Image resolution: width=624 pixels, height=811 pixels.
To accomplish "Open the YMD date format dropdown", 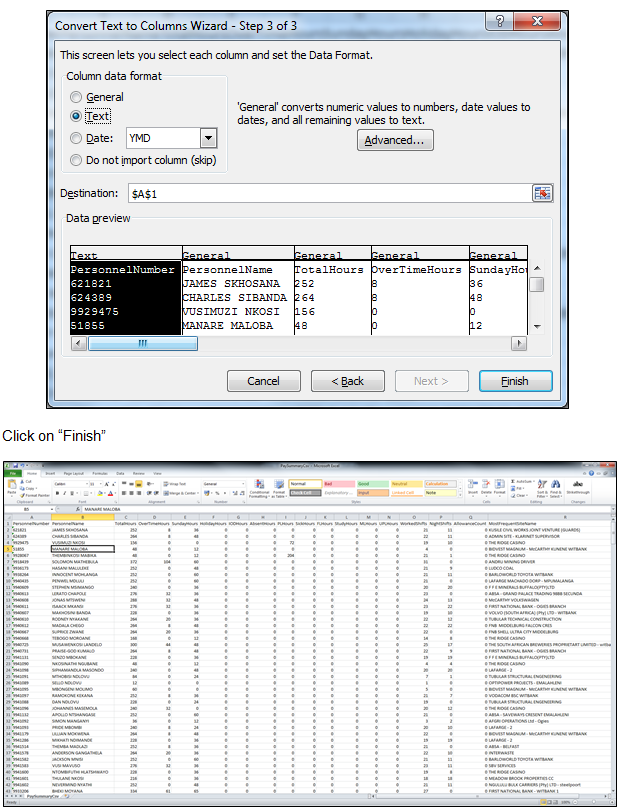I will pos(208,138).
